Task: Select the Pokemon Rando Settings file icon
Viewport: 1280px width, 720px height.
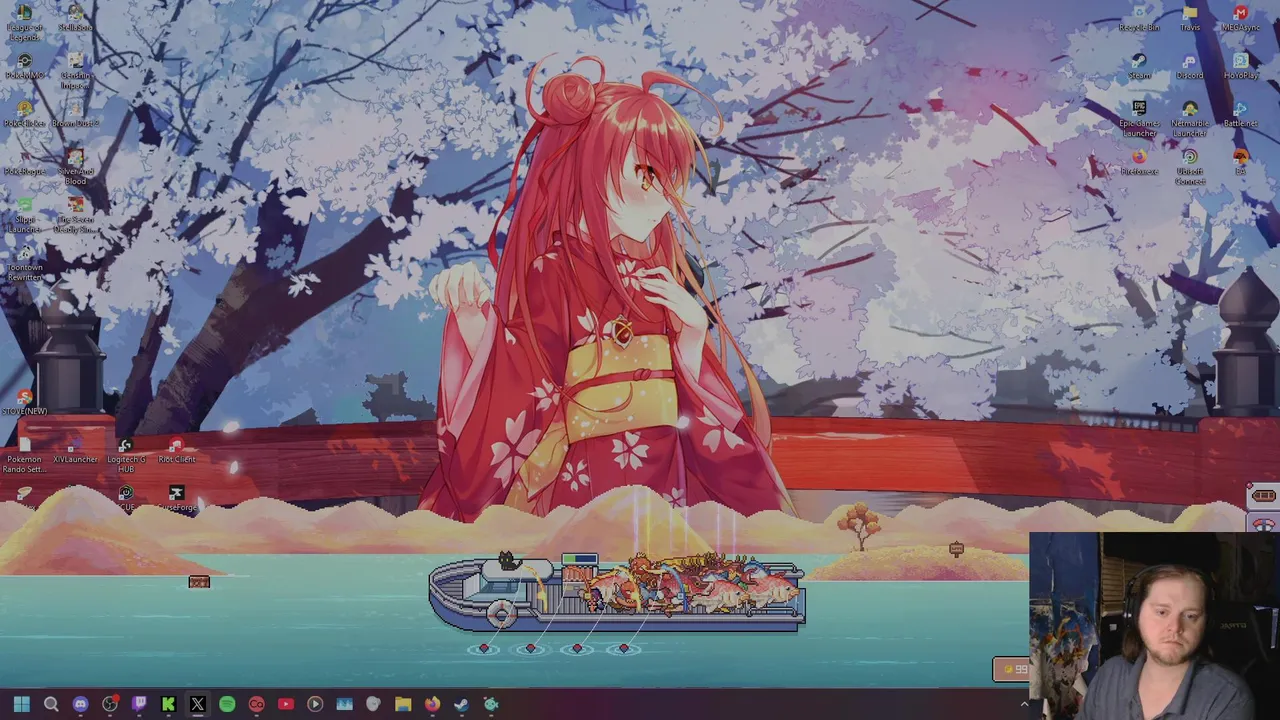Action: (x=24, y=456)
